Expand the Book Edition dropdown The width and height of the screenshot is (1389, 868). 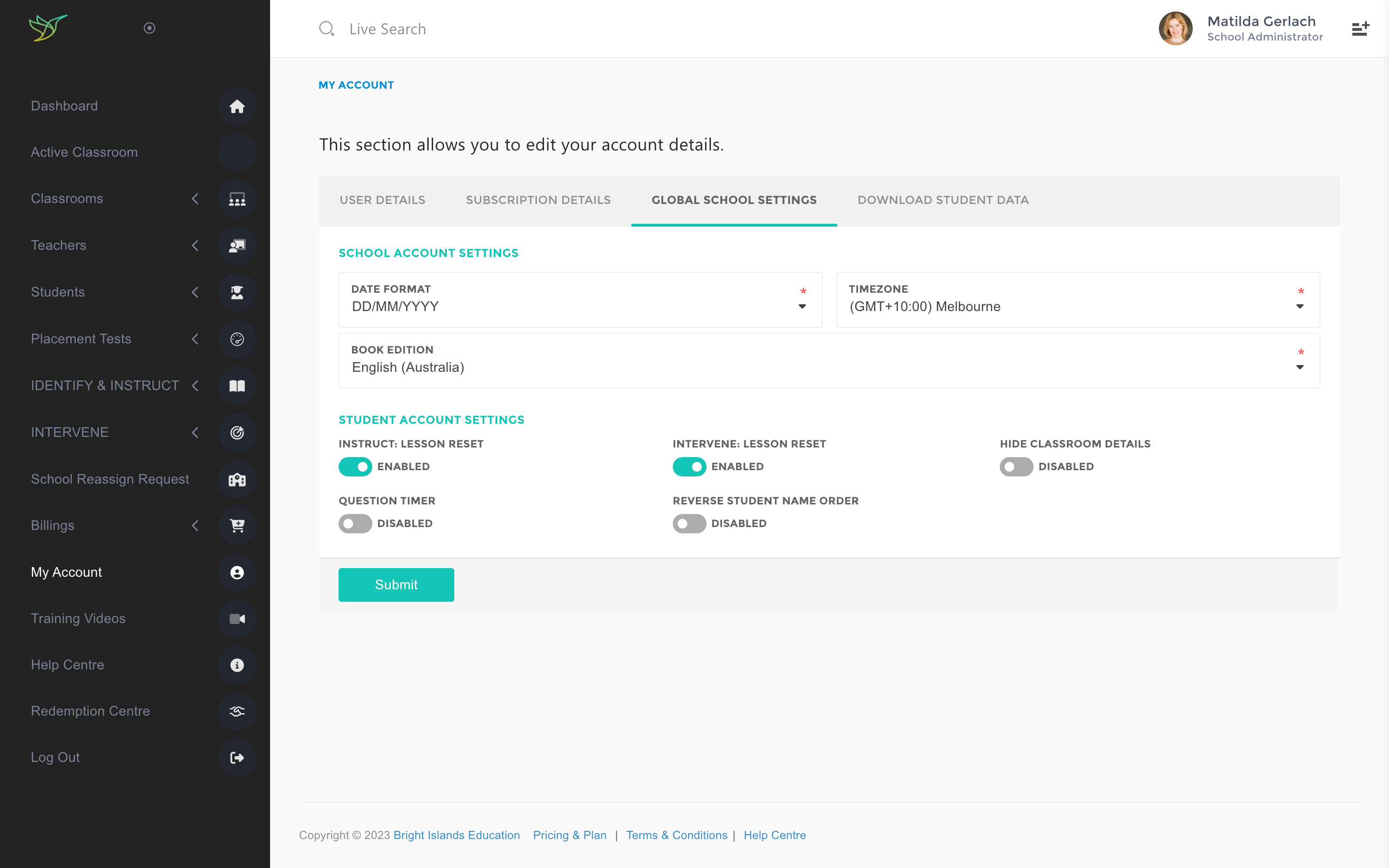(1299, 367)
